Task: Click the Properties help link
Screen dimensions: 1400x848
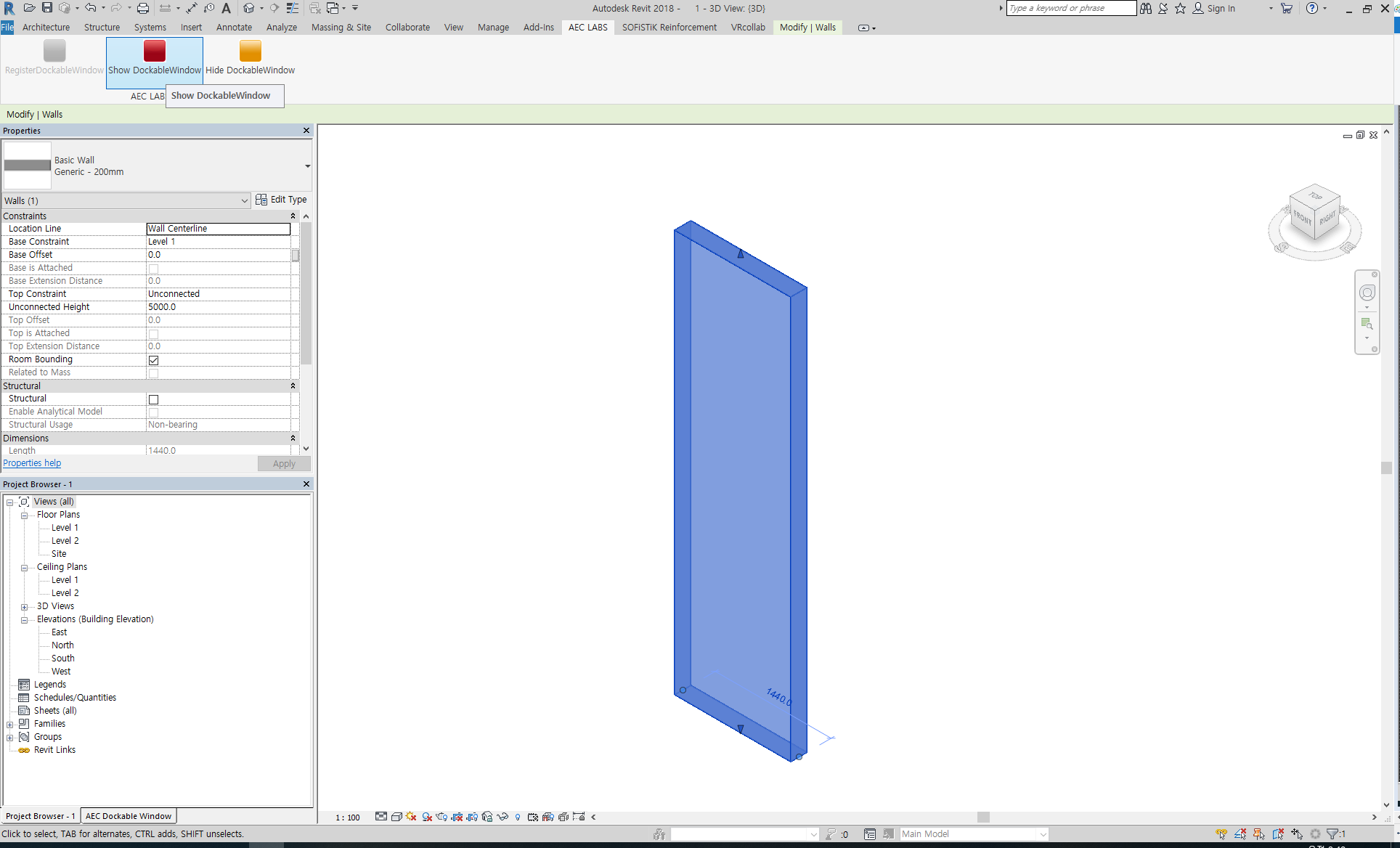Action: pos(32,463)
